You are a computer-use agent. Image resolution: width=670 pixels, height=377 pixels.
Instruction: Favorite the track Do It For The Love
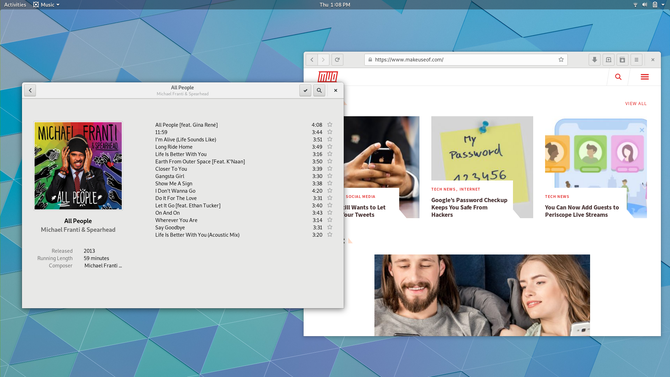[x=329, y=198]
